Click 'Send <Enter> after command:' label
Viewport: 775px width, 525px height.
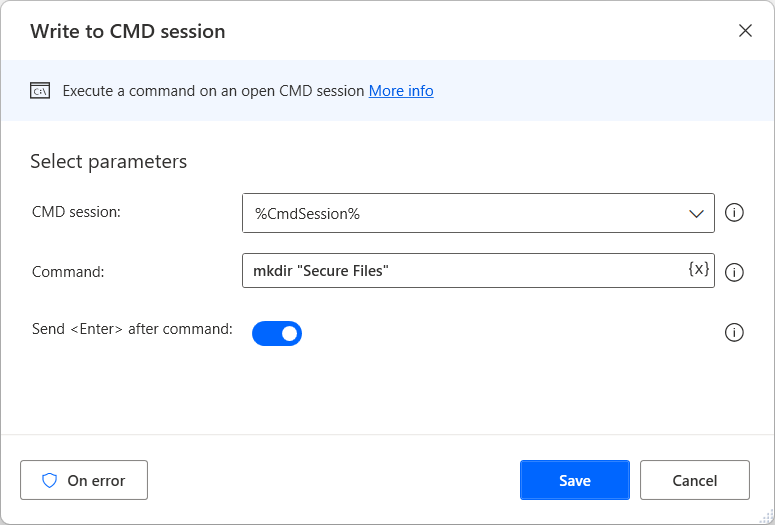point(132,329)
